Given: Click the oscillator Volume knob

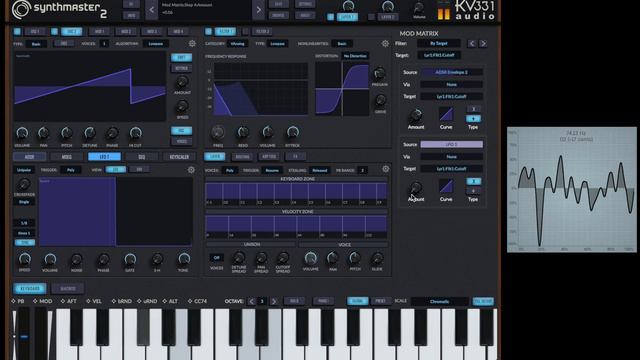Looking at the screenshot, I should 22,133.
